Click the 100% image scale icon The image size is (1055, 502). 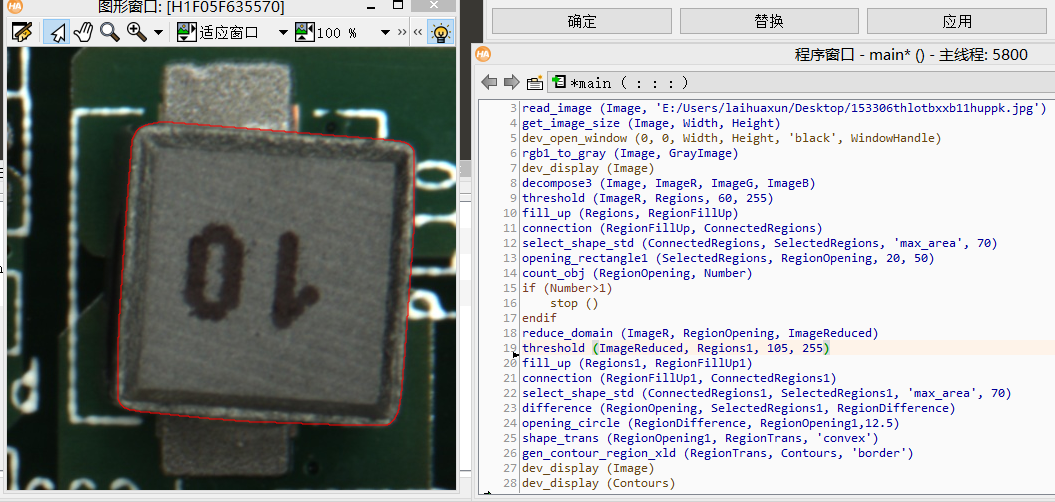[304, 32]
